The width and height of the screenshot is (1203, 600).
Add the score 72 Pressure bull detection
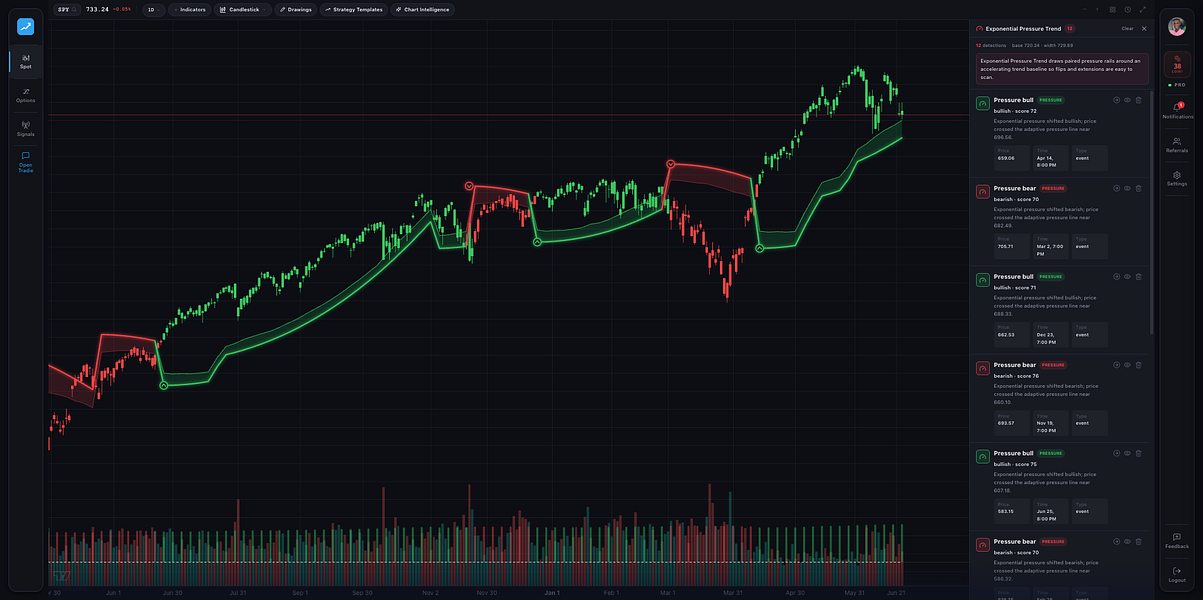(x=1116, y=100)
